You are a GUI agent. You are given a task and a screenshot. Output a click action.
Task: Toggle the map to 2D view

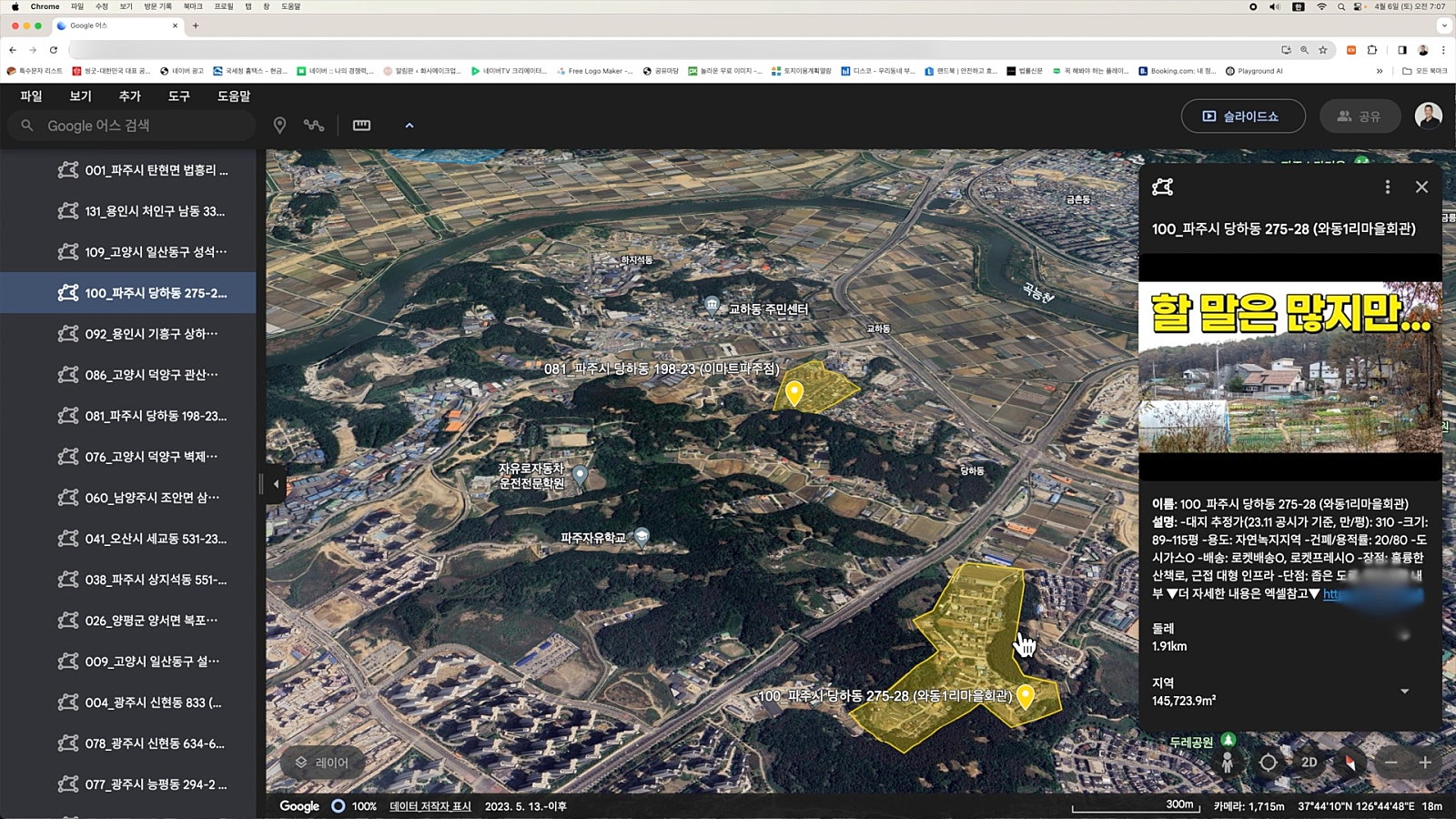tap(1309, 763)
